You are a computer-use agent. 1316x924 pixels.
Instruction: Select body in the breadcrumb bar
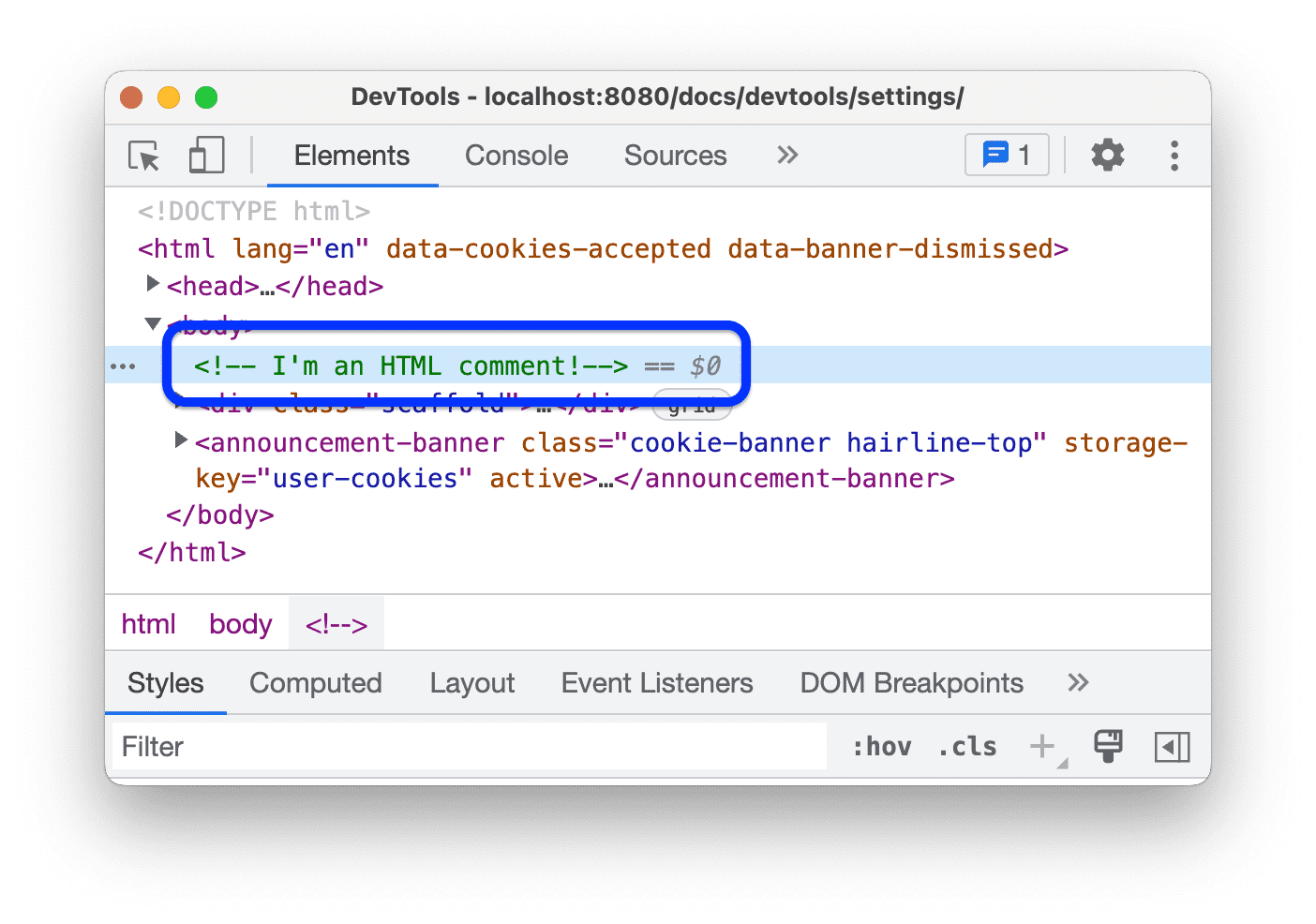click(x=240, y=623)
